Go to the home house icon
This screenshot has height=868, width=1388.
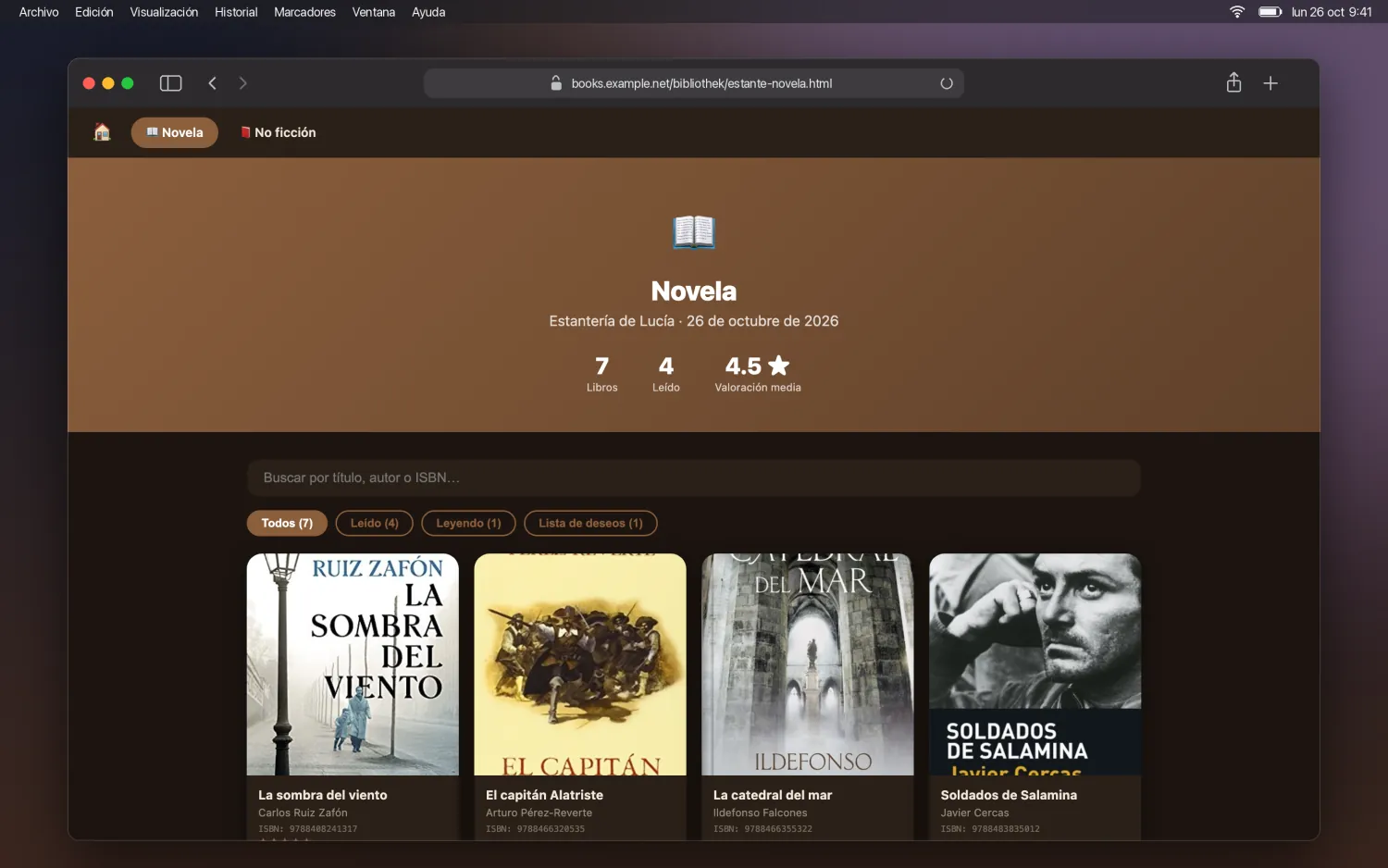pos(102,132)
